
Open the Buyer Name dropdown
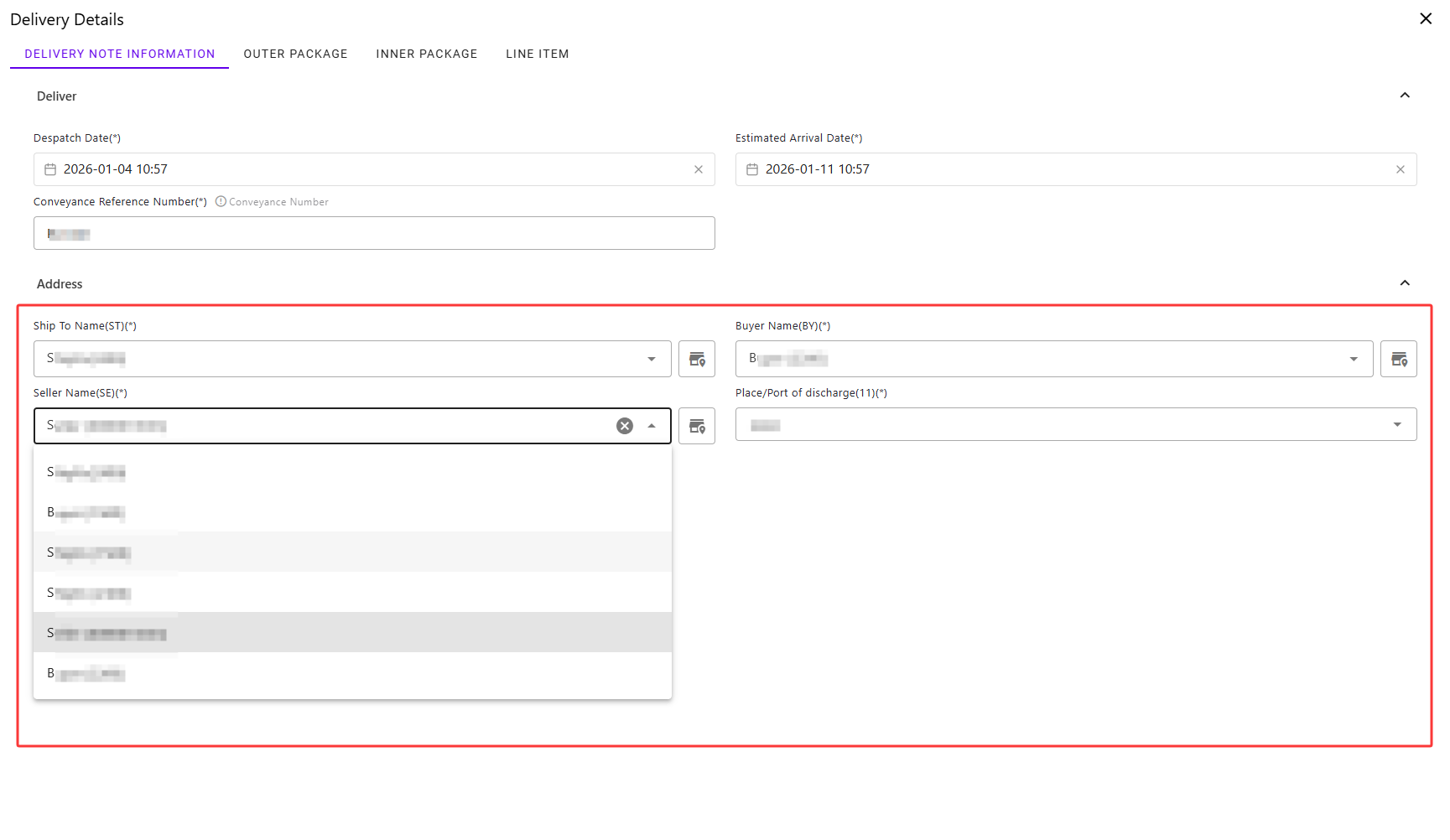1354,359
